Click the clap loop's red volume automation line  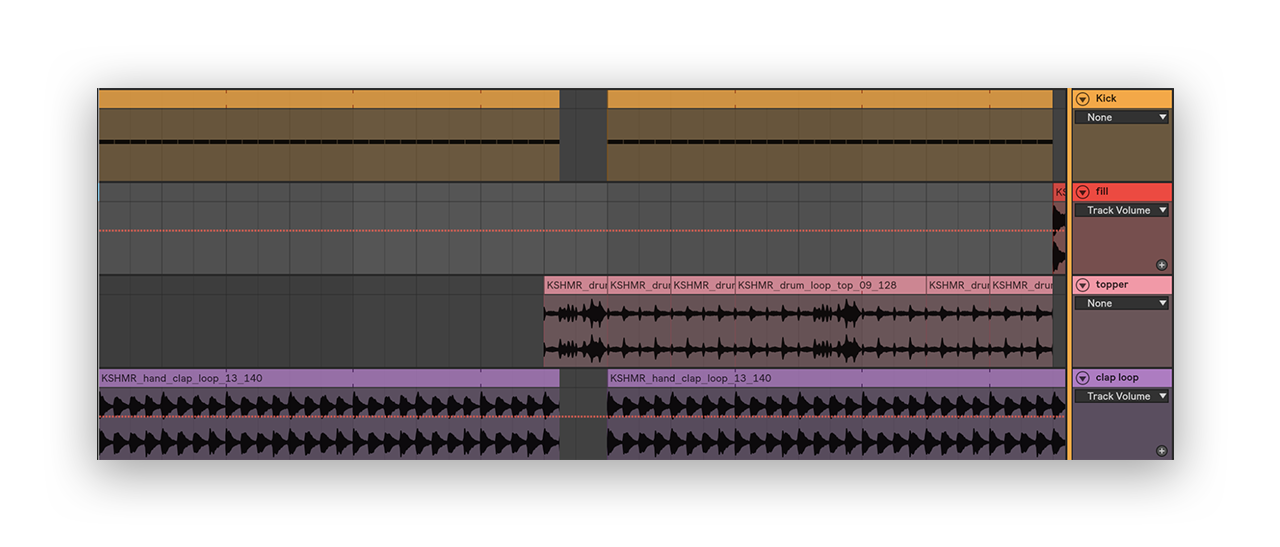click(582, 416)
